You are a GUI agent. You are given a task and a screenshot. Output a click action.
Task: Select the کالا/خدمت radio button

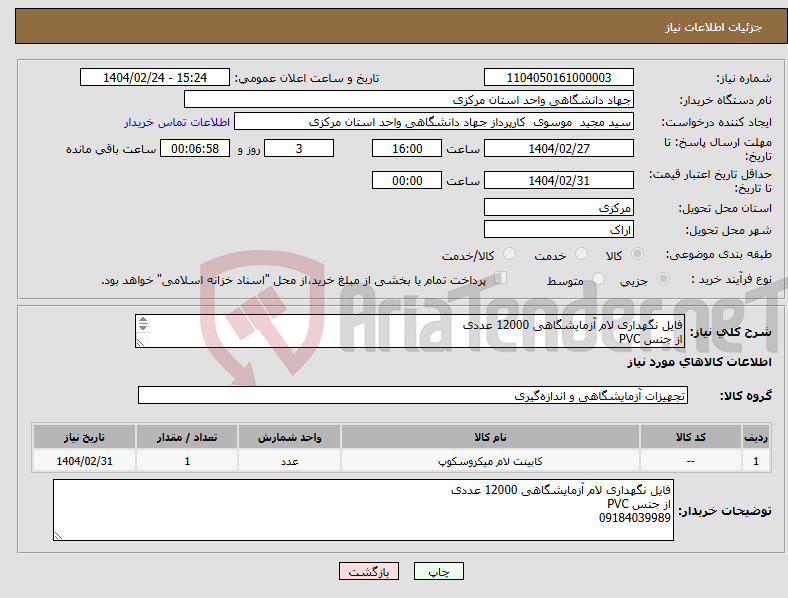(510, 254)
